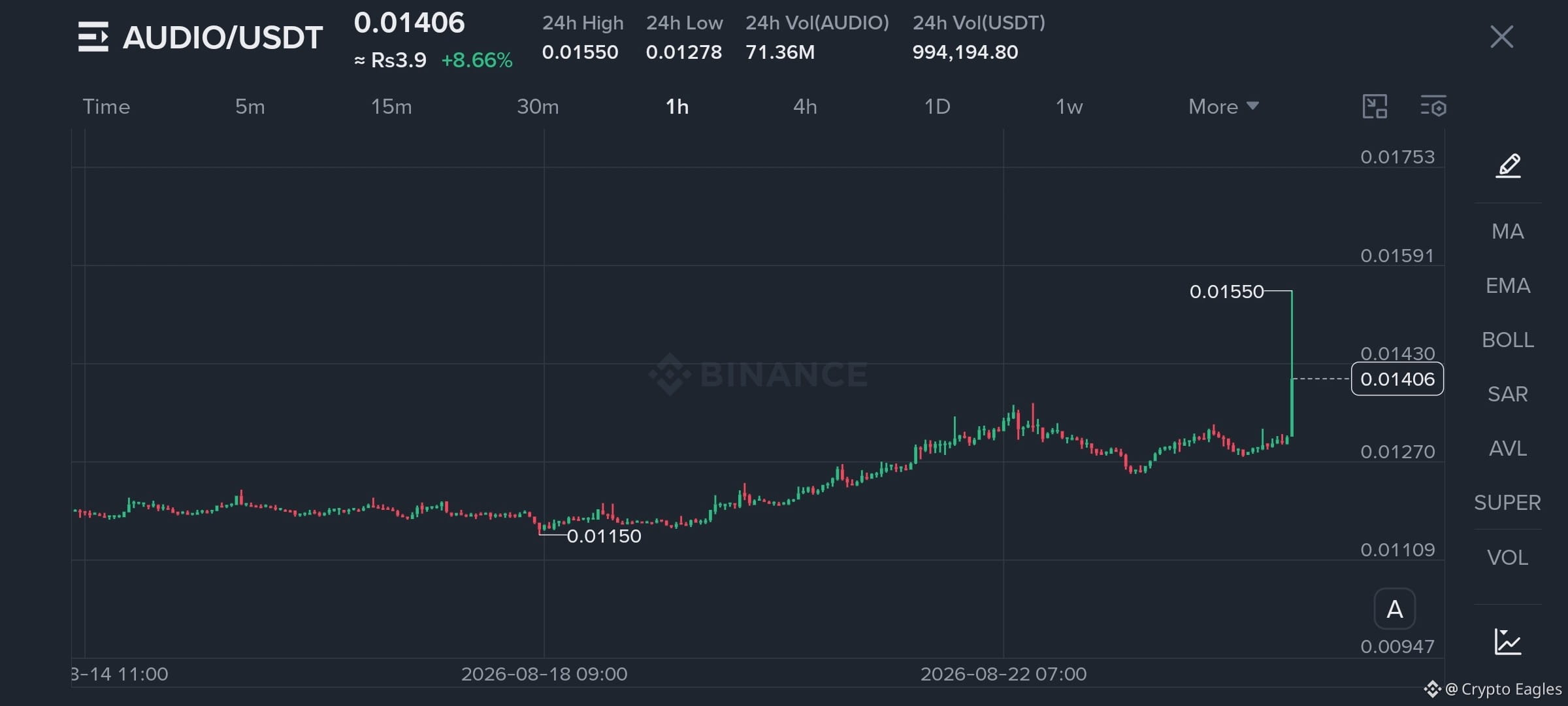Click the current price 0.01406 header
Screen dimensions: 1568x706
coord(409,23)
